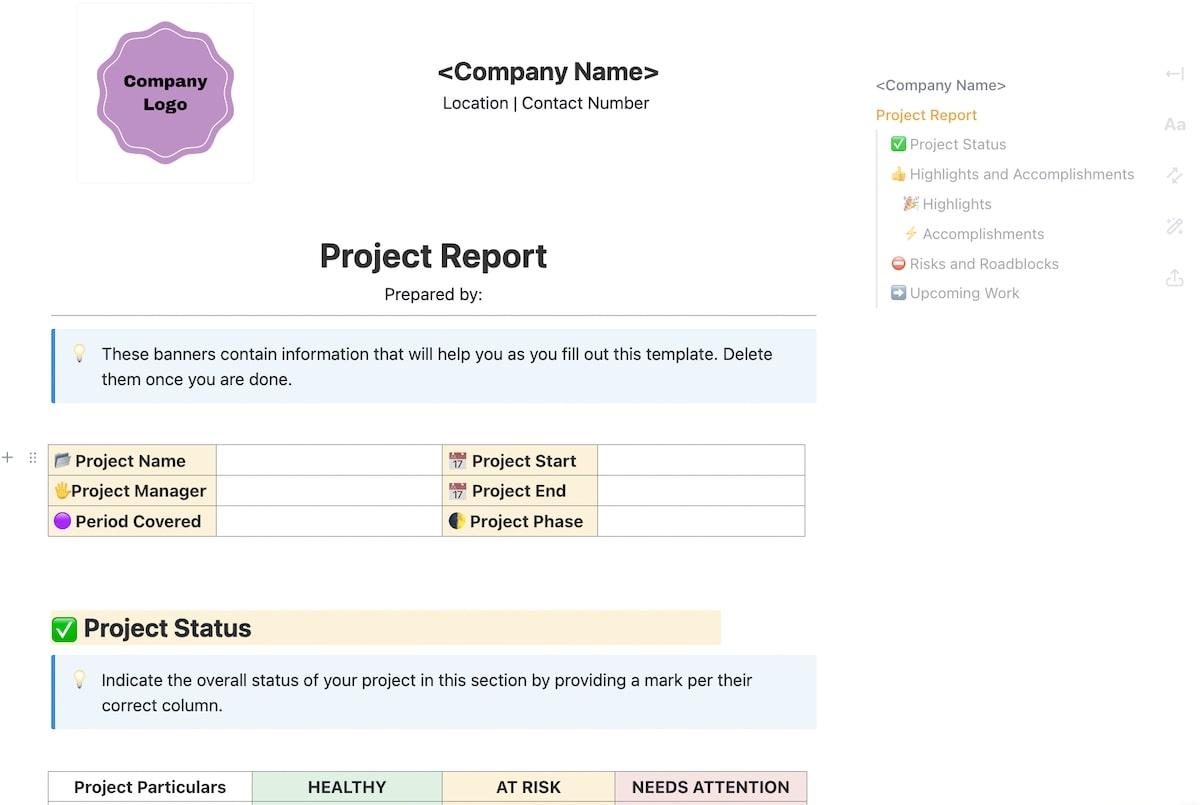The height and width of the screenshot is (805, 1200).
Task: Navigate to Upcoming Work in outline
Action: point(964,293)
